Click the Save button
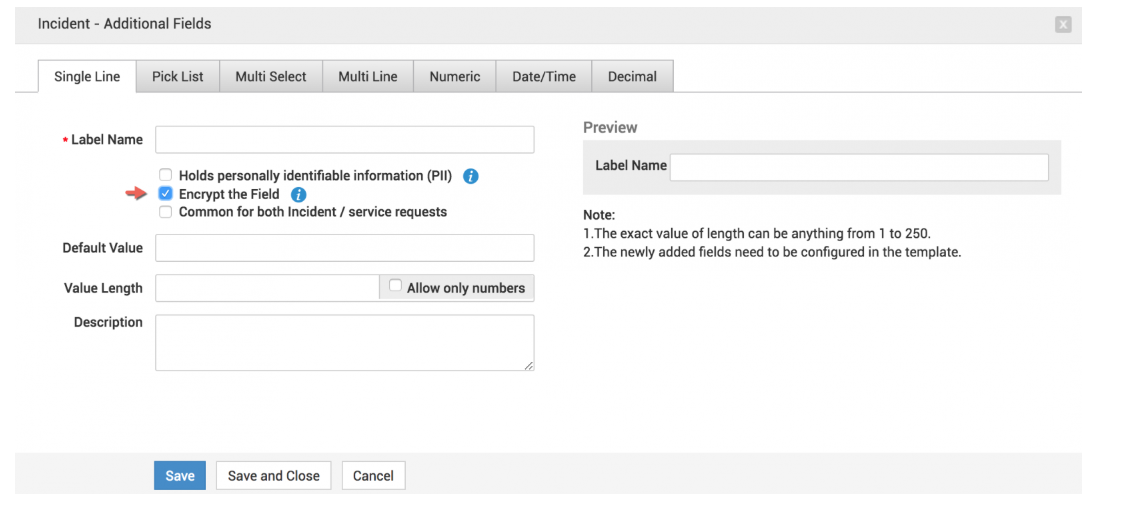Screen dimensions: 1131x507 point(180,476)
